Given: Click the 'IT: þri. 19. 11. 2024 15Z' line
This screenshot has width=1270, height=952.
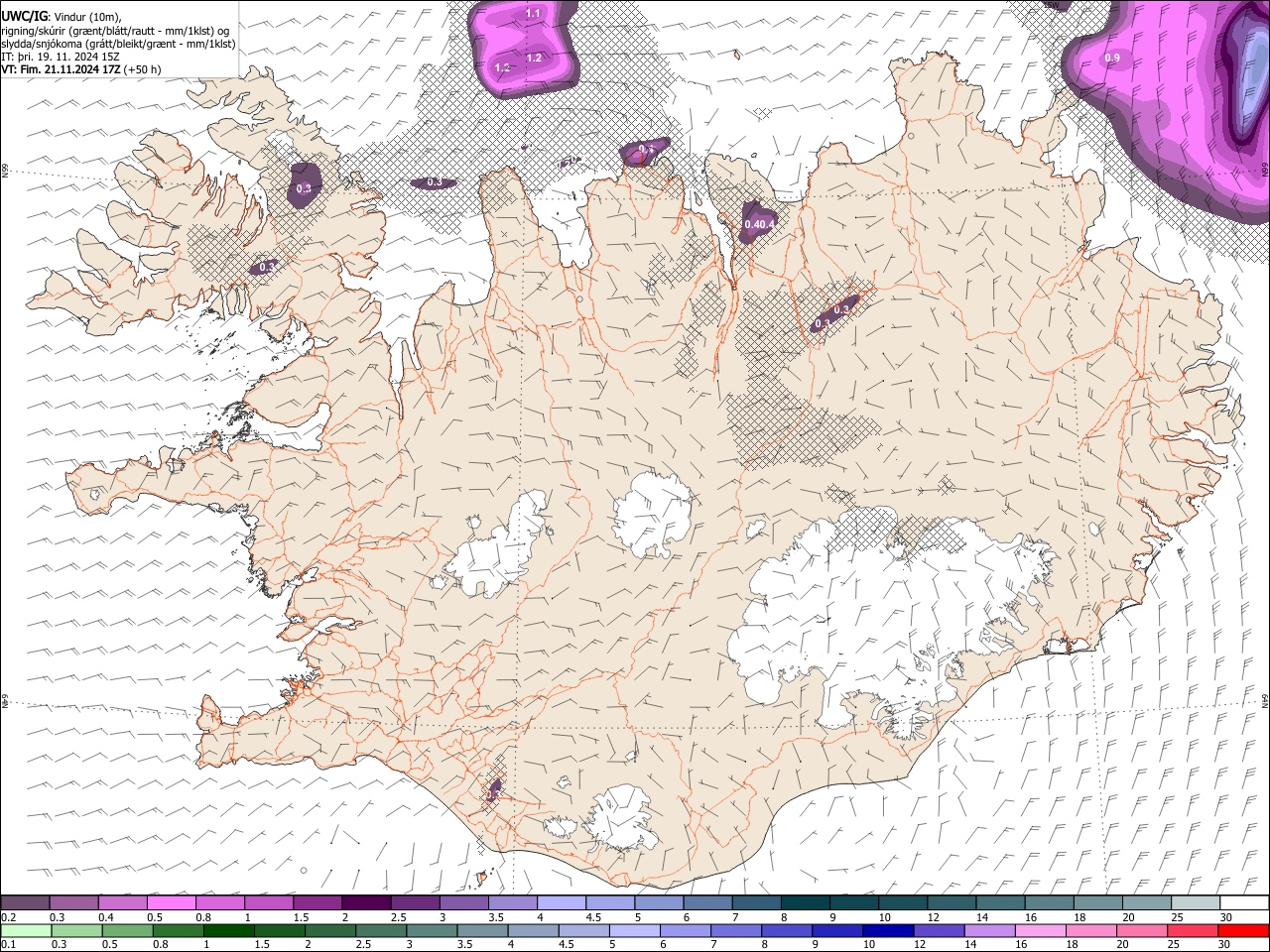Looking at the screenshot, I should point(61,57).
